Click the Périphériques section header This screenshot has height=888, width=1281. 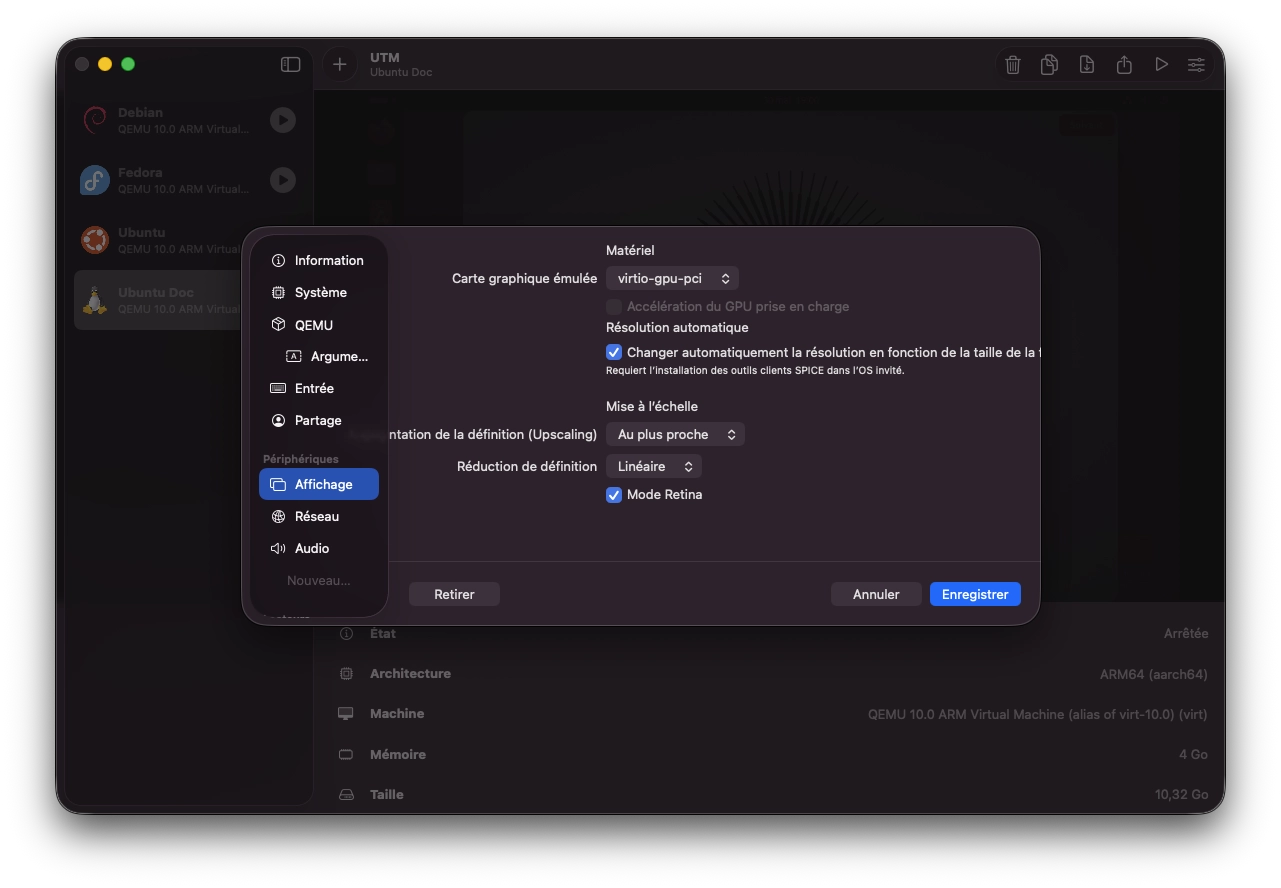(301, 459)
